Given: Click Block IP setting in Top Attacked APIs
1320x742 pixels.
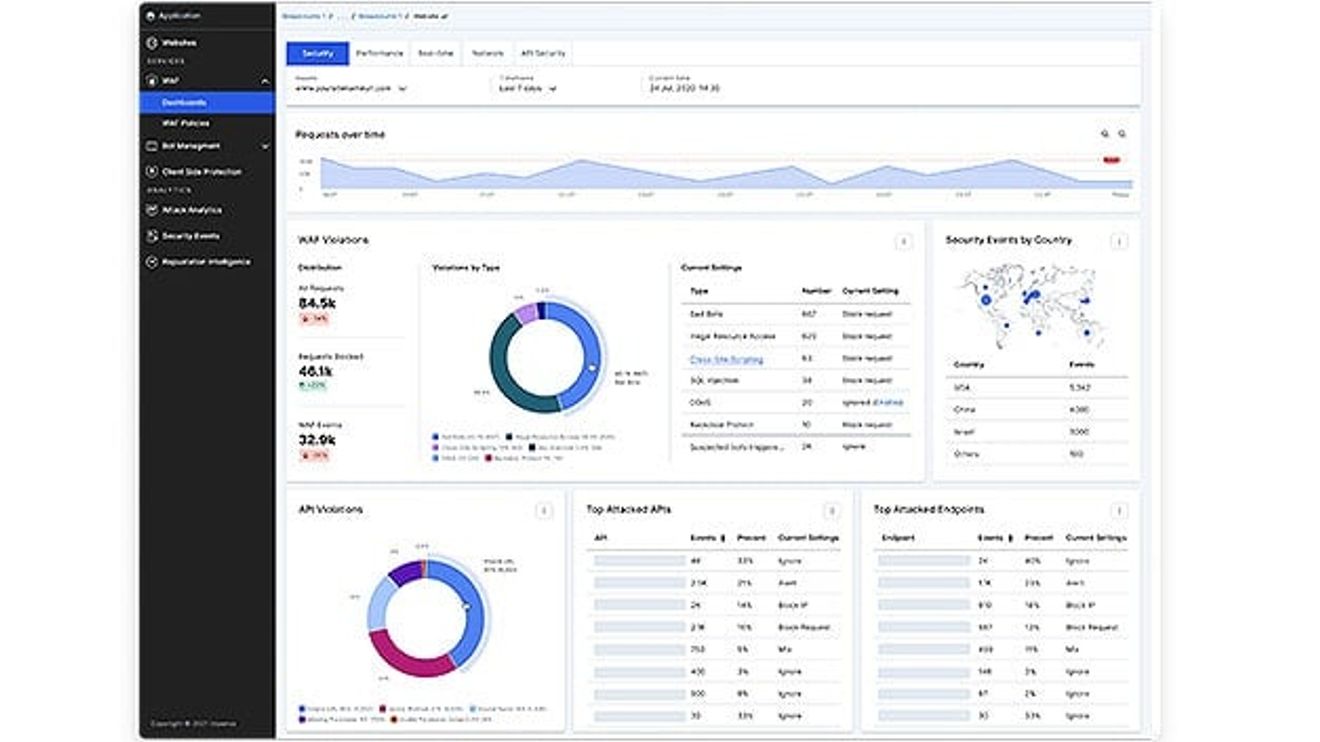Looking at the screenshot, I should tap(793, 605).
